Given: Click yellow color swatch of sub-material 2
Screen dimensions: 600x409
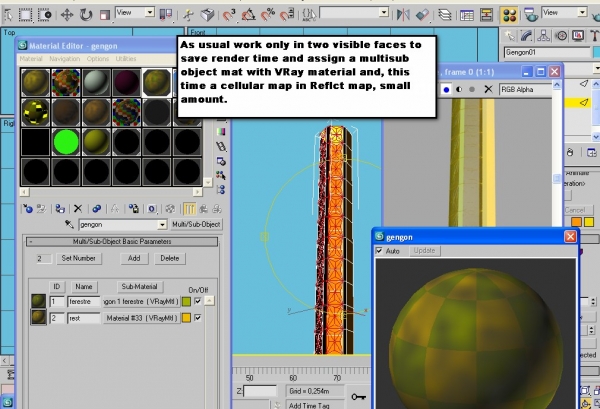Looking at the screenshot, I should point(186,318).
